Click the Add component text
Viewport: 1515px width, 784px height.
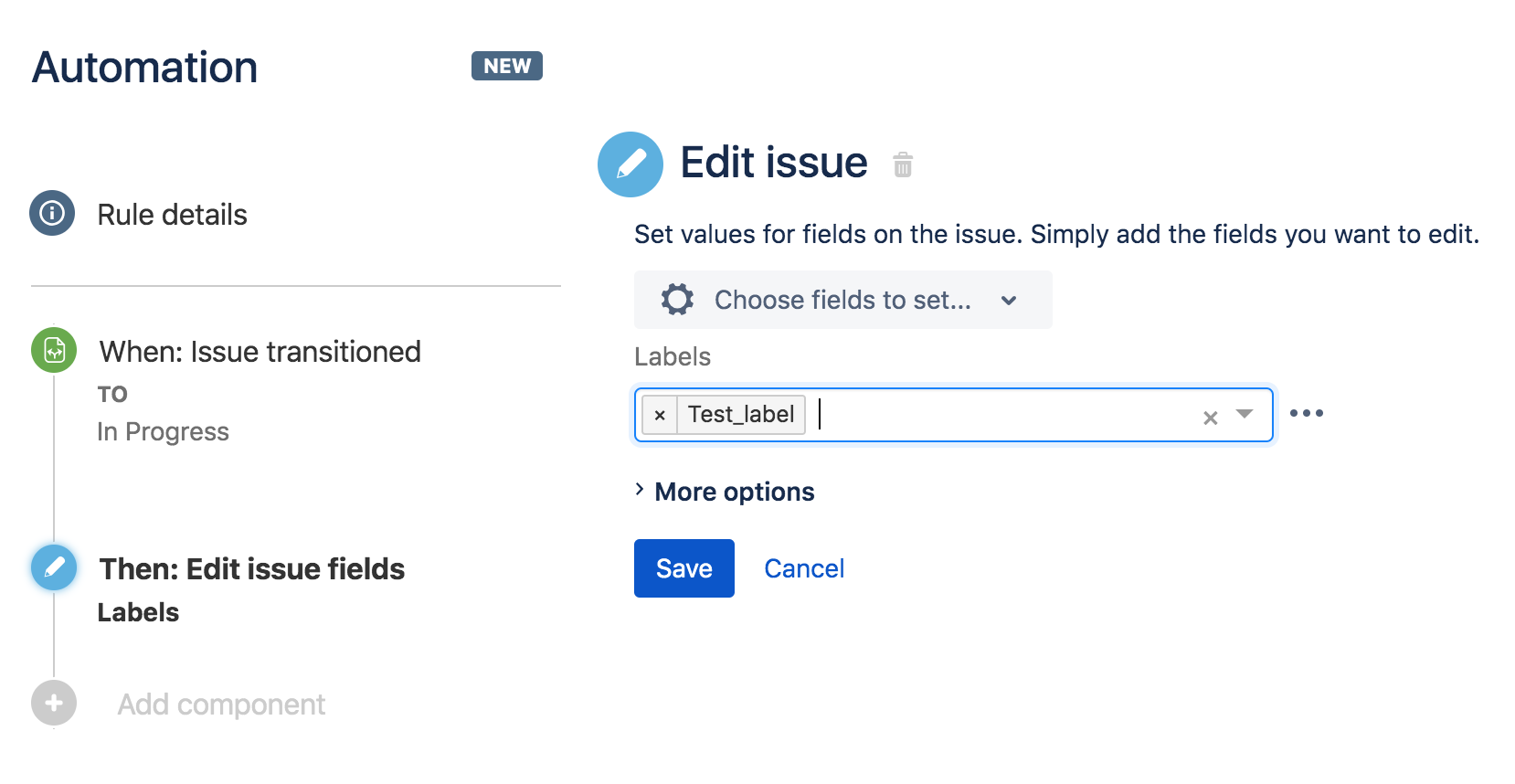pos(221,705)
